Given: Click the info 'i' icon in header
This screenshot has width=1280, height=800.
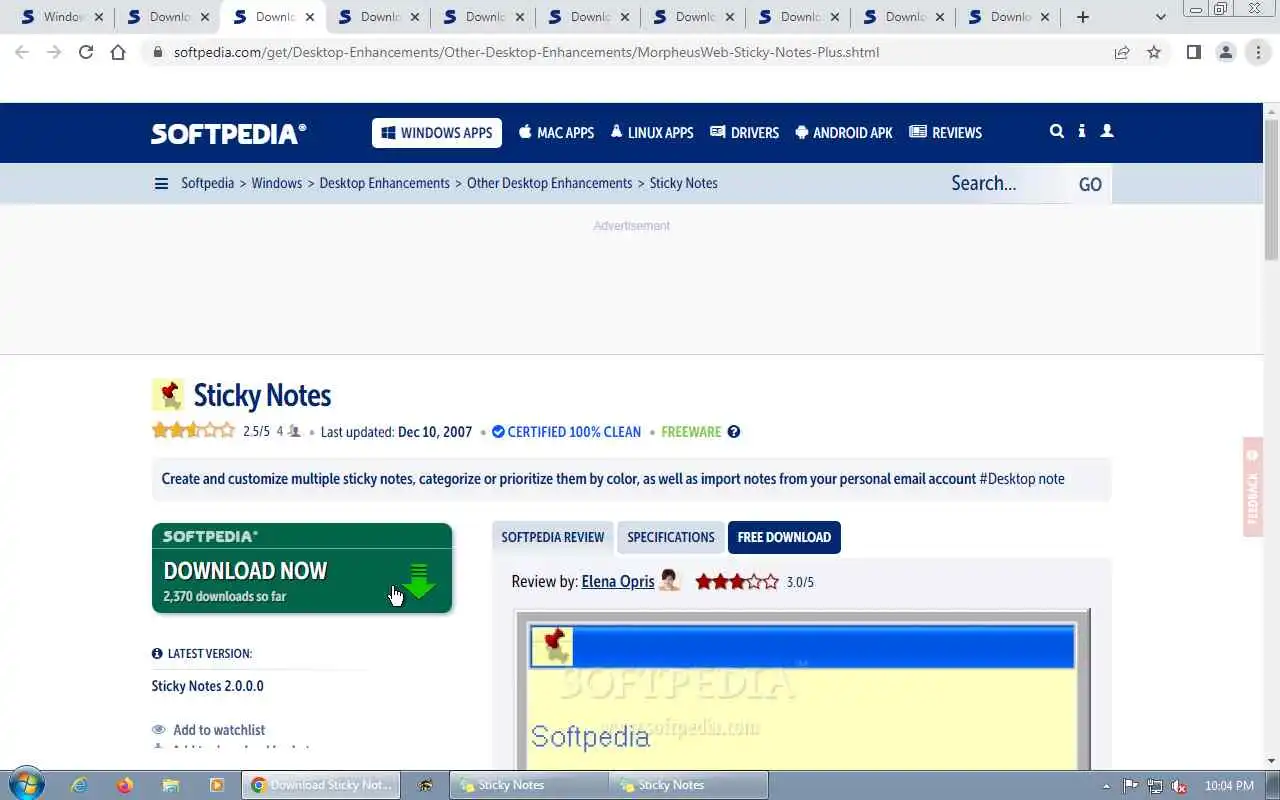Looking at the screenshot, I should click(1082, 131).
